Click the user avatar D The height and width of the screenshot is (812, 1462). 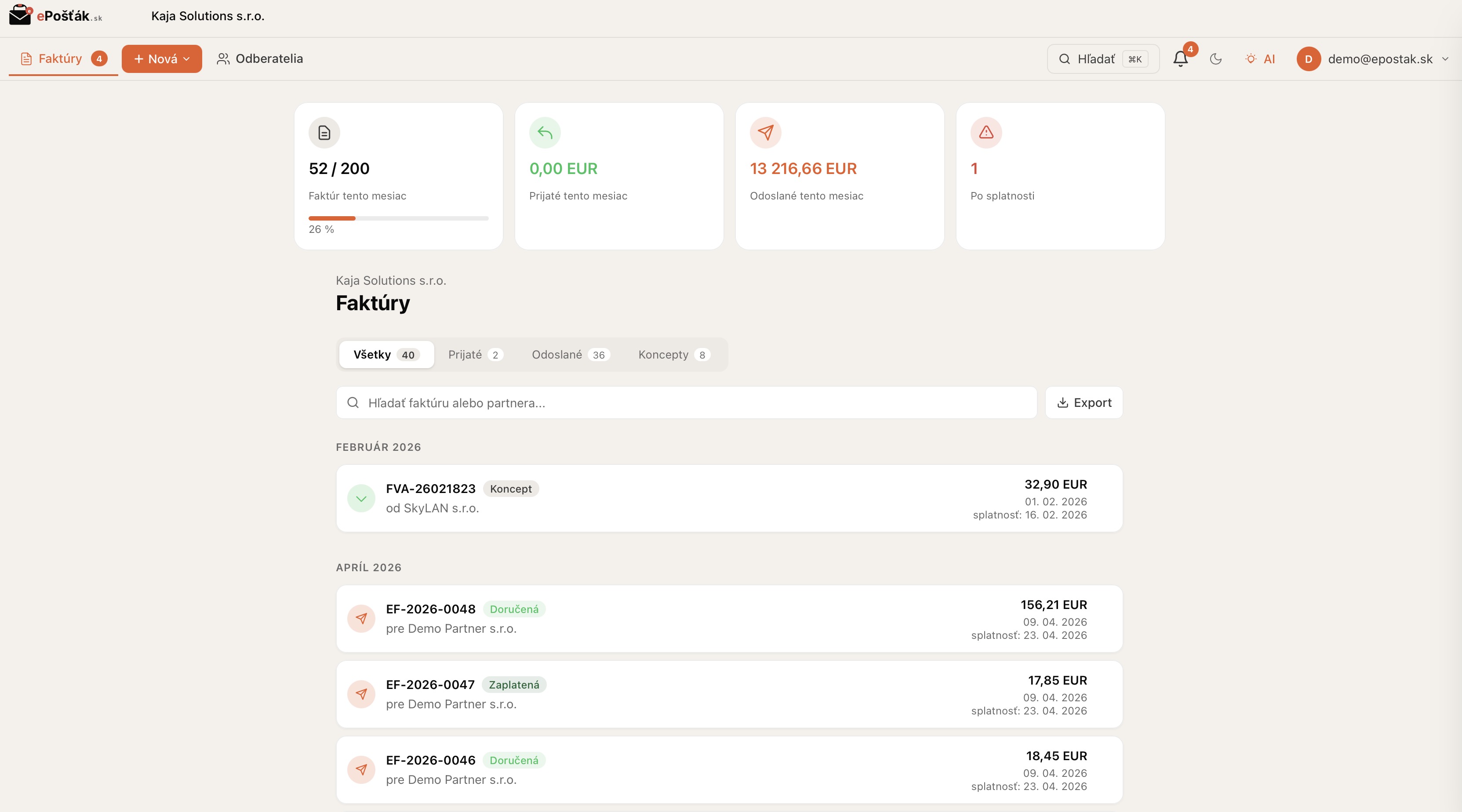[1308, 59]
